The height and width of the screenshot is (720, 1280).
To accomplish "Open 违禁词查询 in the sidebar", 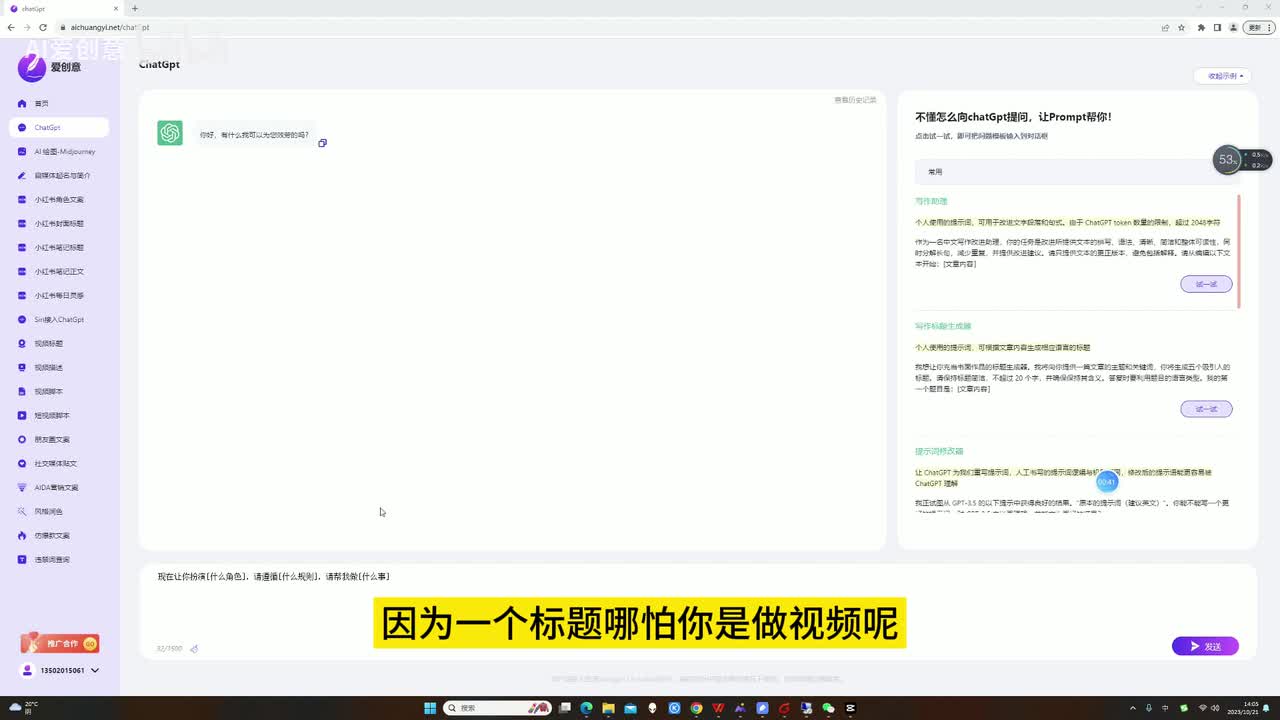I will 52,560.
